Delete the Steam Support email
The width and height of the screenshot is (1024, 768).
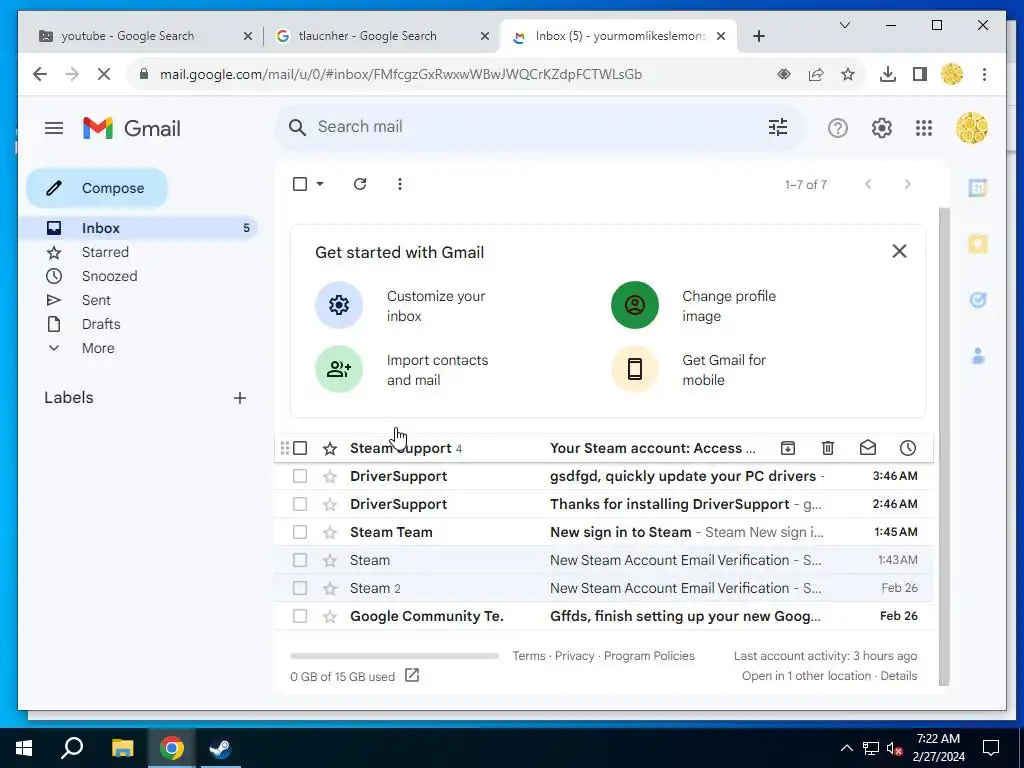click(827, 448)
